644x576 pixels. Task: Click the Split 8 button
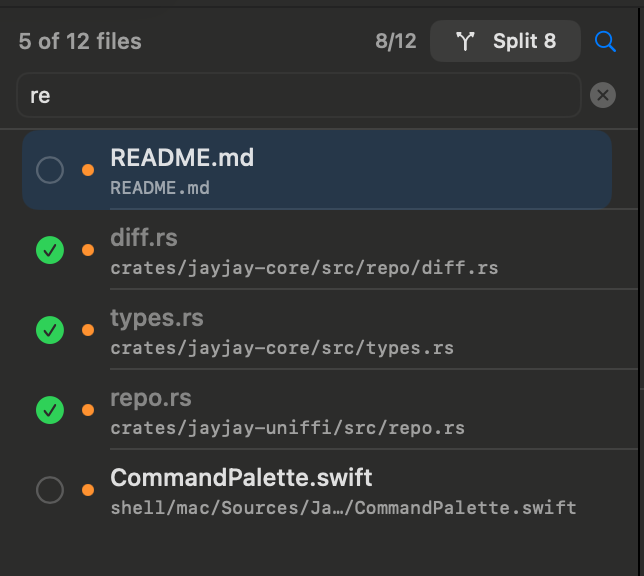tap(505, 41)
